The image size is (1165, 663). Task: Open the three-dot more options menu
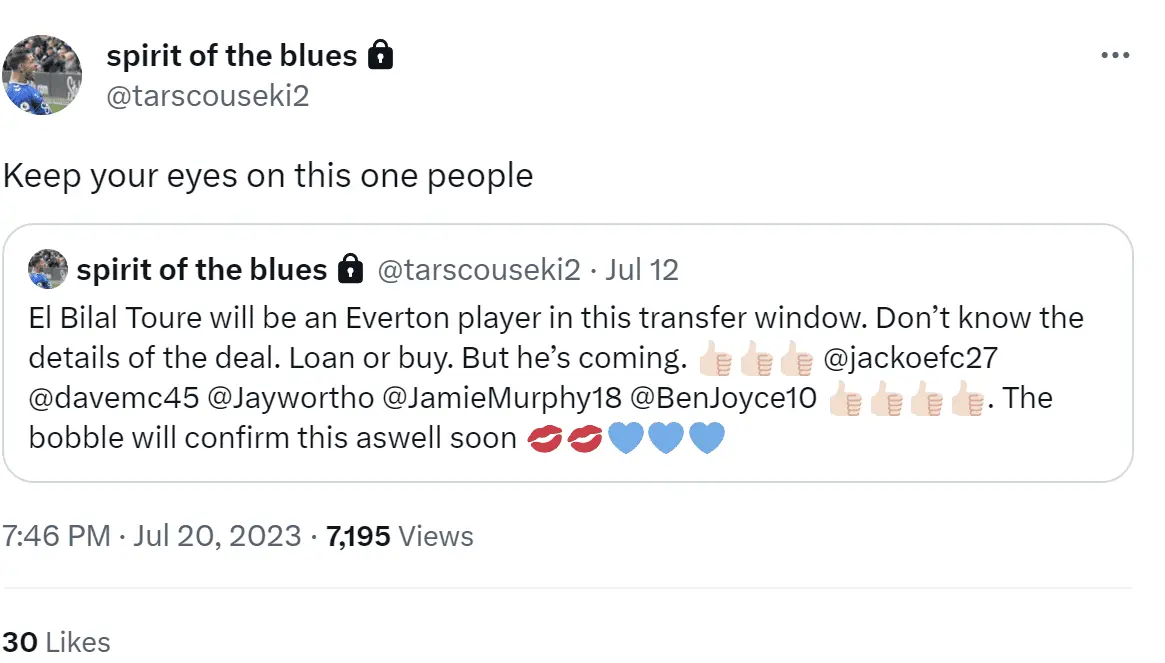point(1114,56)
